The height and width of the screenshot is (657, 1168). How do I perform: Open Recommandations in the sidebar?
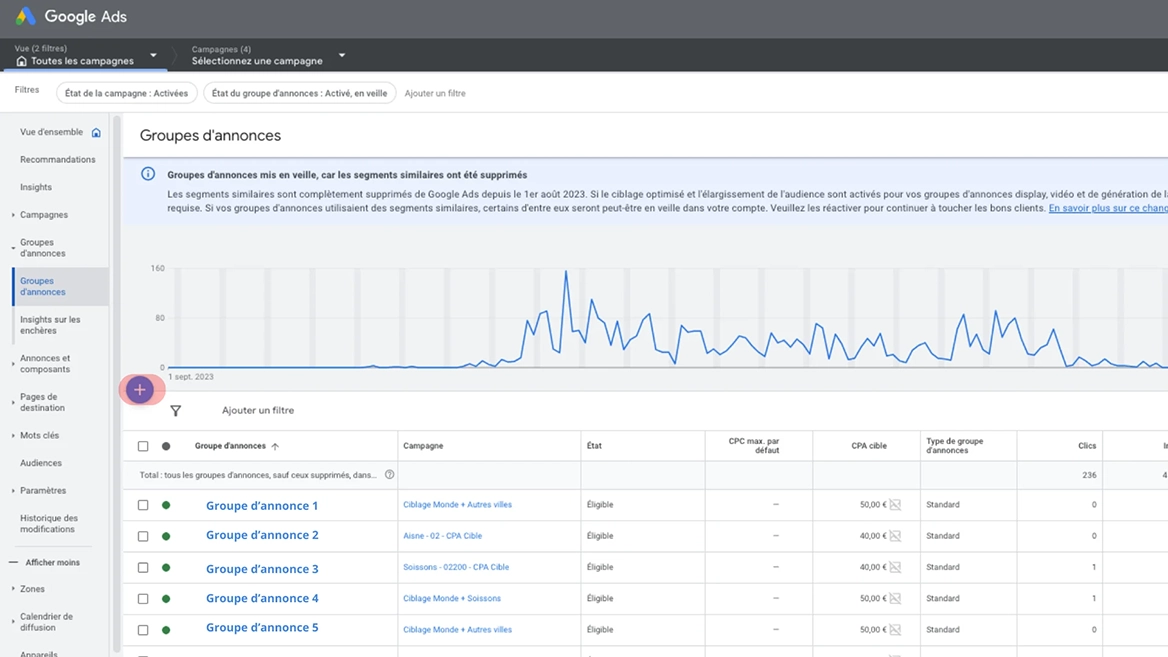click(x=57, y=159)
